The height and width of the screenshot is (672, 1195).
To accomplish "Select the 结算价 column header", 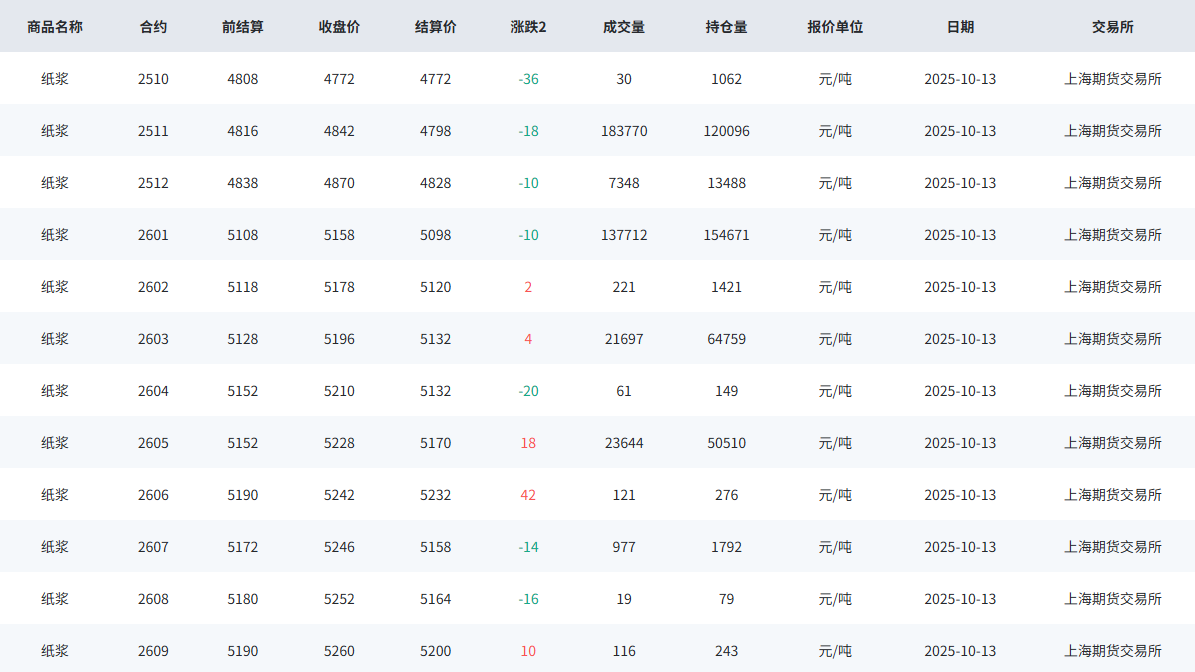I will pos(435,27).
